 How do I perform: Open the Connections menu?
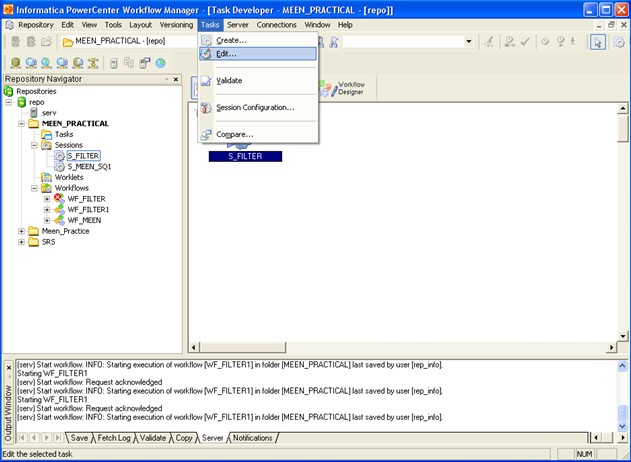pos(276,25)
